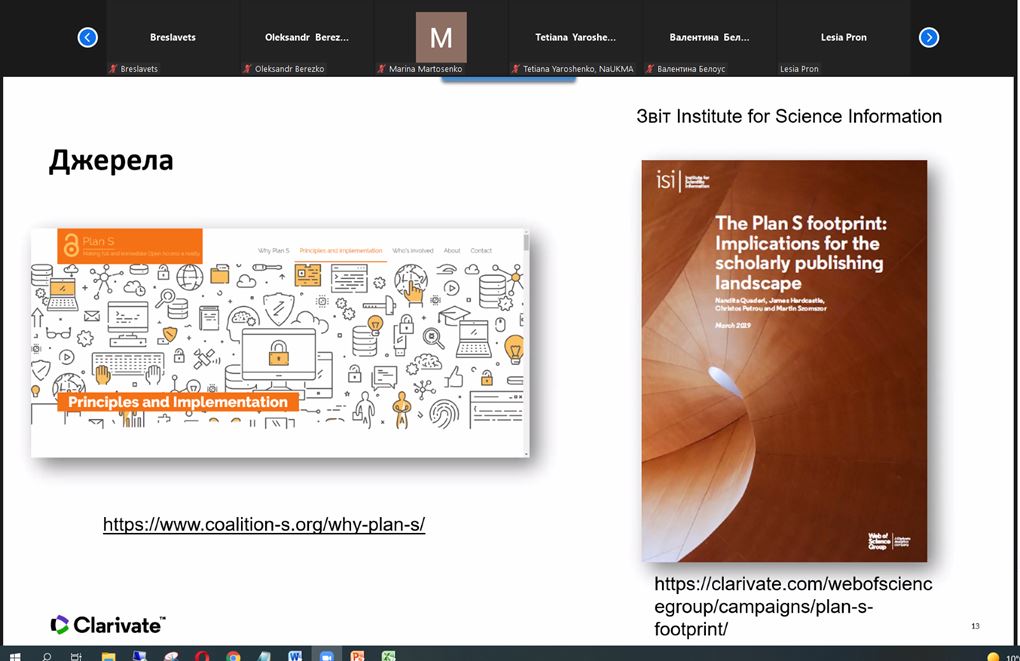This screenshot has width=1020, height=661.
Task: Click muted microphone icon beside Marina Martosenko
Action: tap(382, 68)
